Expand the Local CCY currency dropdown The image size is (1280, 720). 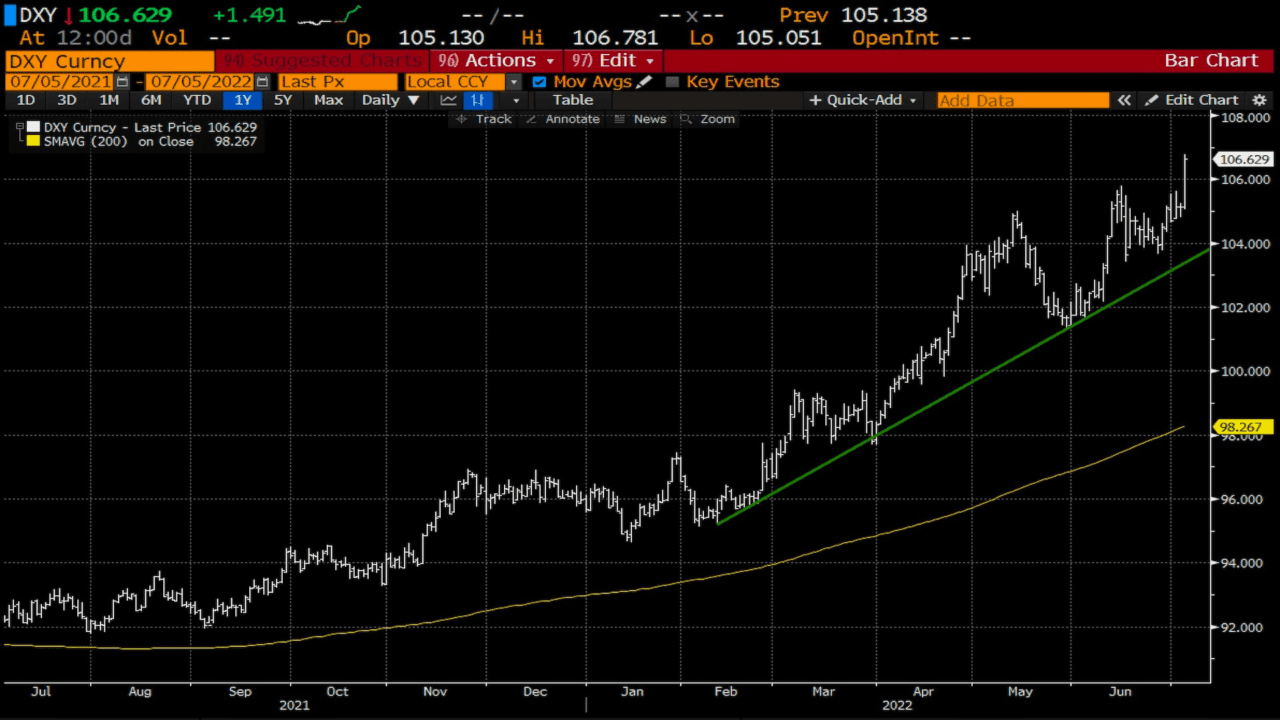click(x=514, y=82)
